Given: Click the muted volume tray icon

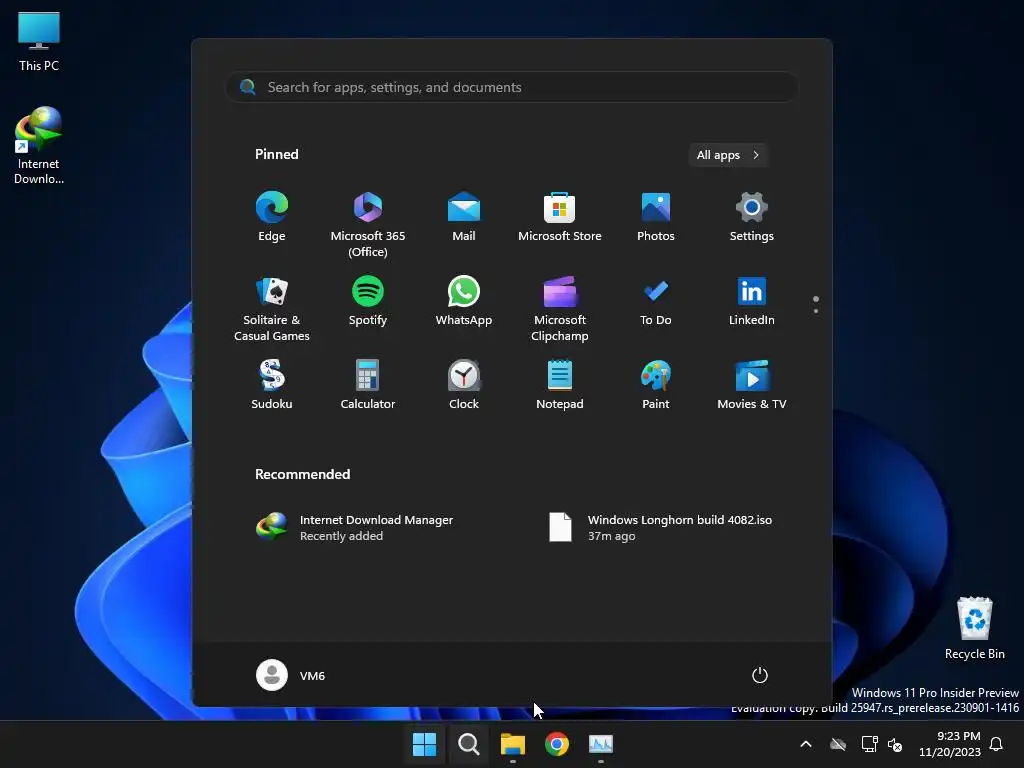Looking at the screenshot, I should click(895, 744).
